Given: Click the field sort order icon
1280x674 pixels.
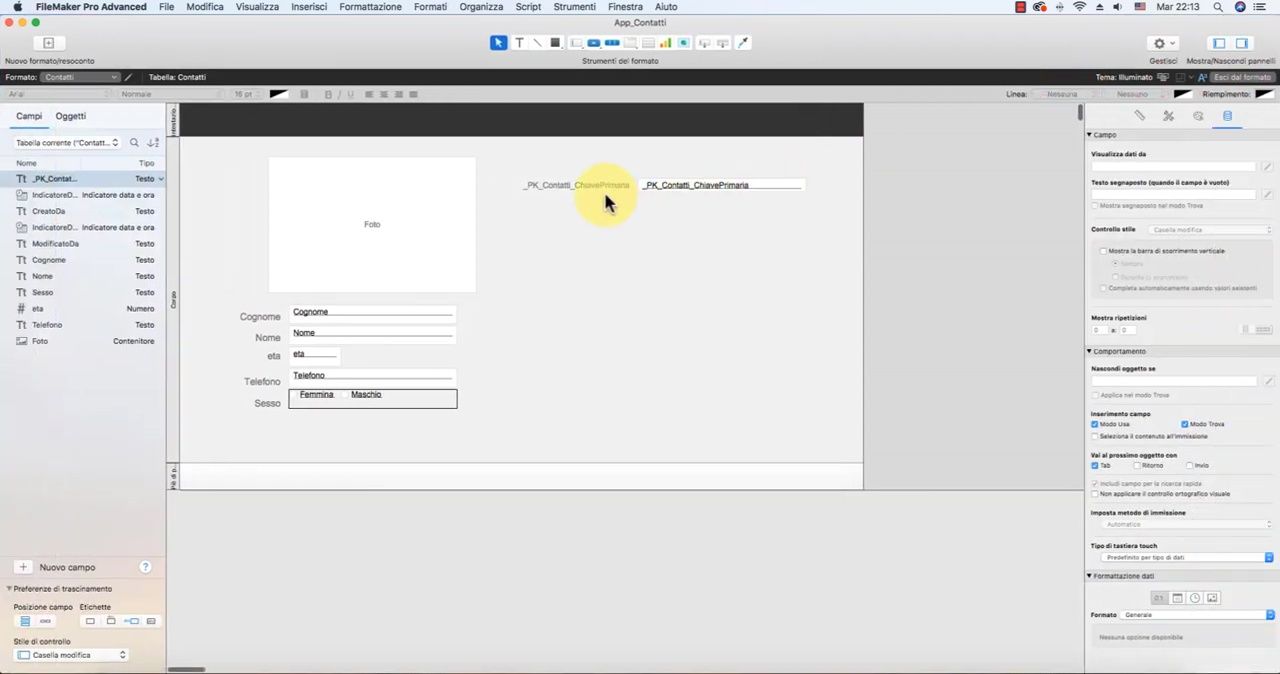Looking at the screenshot, I should click(x=153, y=143).
